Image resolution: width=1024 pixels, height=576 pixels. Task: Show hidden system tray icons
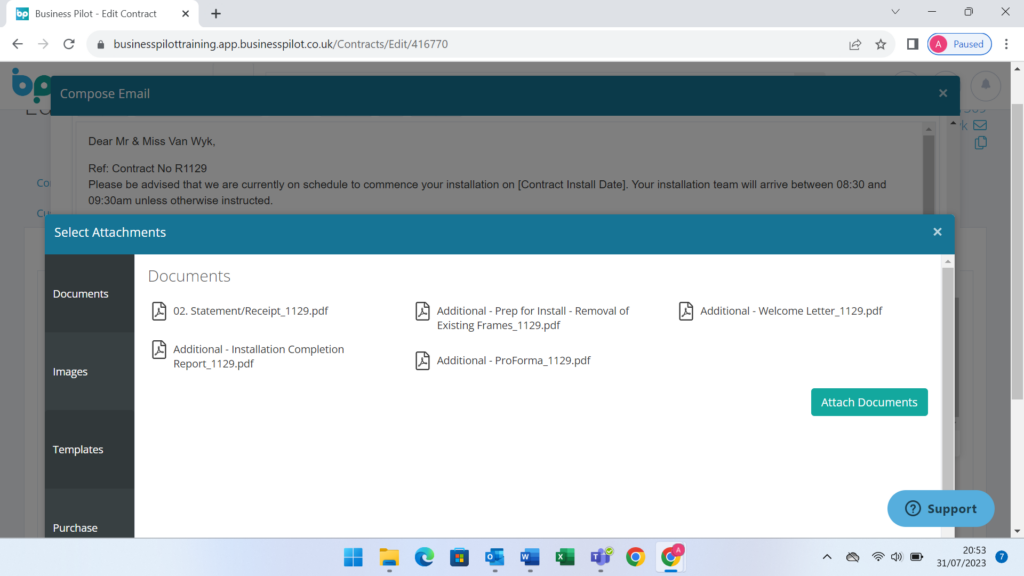[827, 557]
